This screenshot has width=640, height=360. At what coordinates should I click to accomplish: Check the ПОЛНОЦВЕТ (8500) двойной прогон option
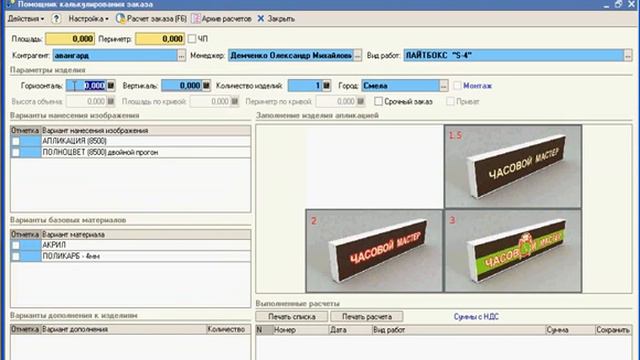tap(16, 152)
